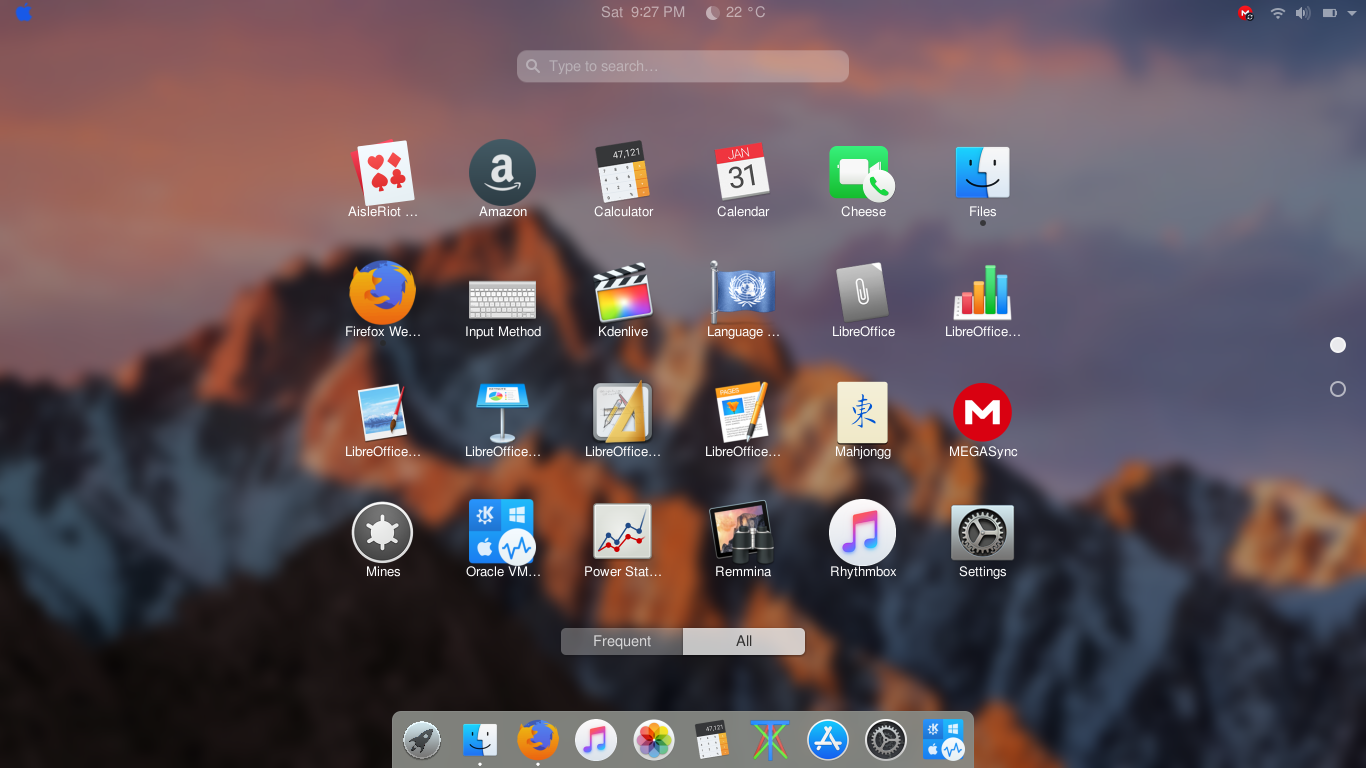Open the 22 °C weather indicator
Screen dimensions: 1366x768
[736, 12]
